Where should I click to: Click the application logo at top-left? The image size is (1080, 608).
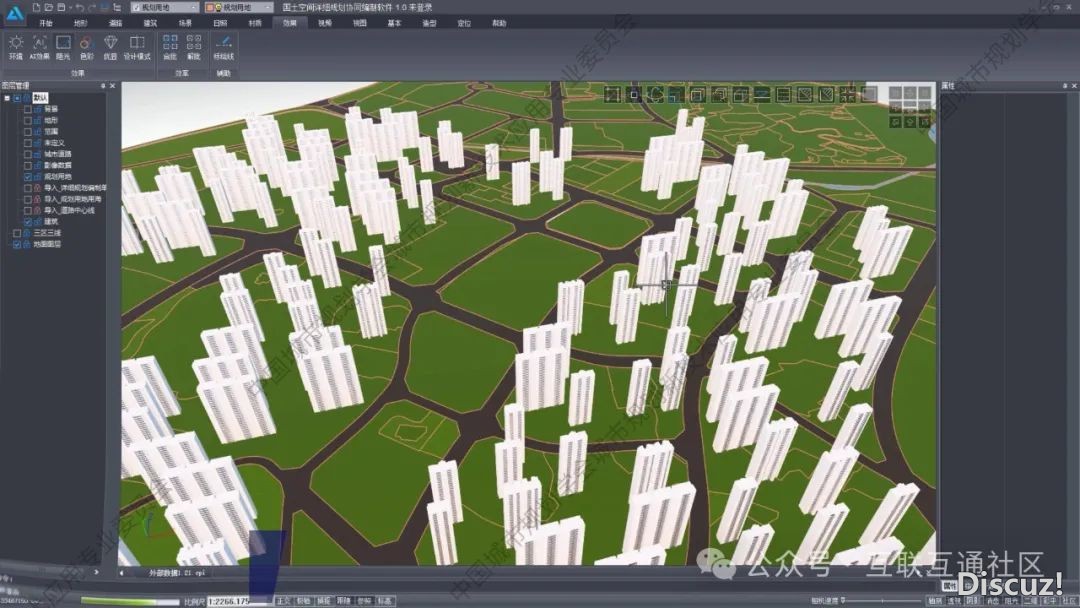click(14, 12)
